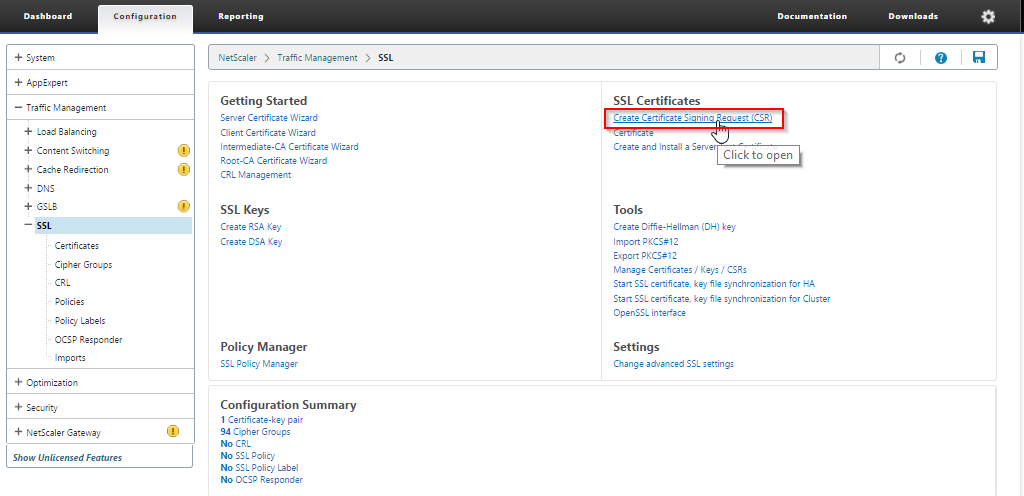1024x496 pixels.
Task: Open the Downloads menu item
Action: (912, 17)
